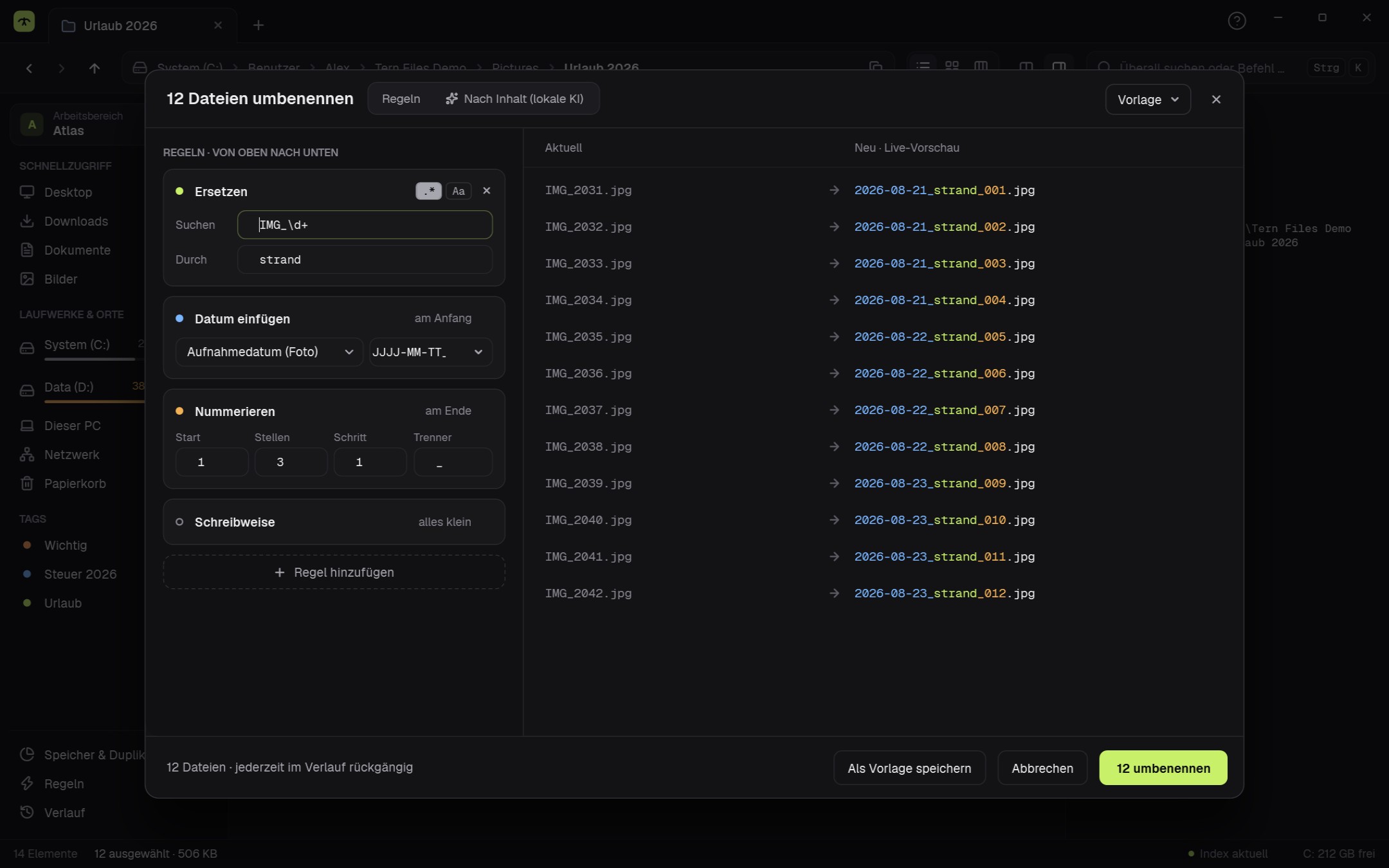The height and width of the screenshot is (868, 1389).
Task: Open the Aufnahmedatum (Foto) dropdown
Action: (x=269, y=352)
